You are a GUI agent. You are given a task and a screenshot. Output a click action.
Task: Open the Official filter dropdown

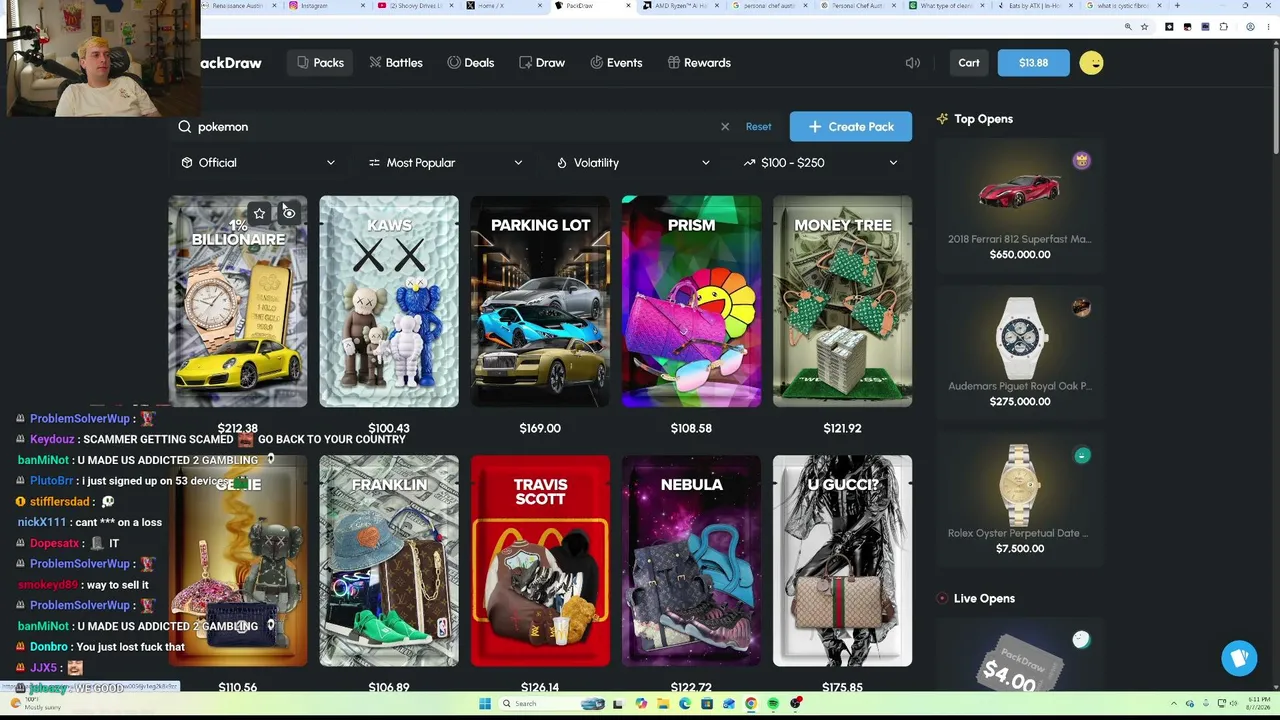click(x=258, y=163)
